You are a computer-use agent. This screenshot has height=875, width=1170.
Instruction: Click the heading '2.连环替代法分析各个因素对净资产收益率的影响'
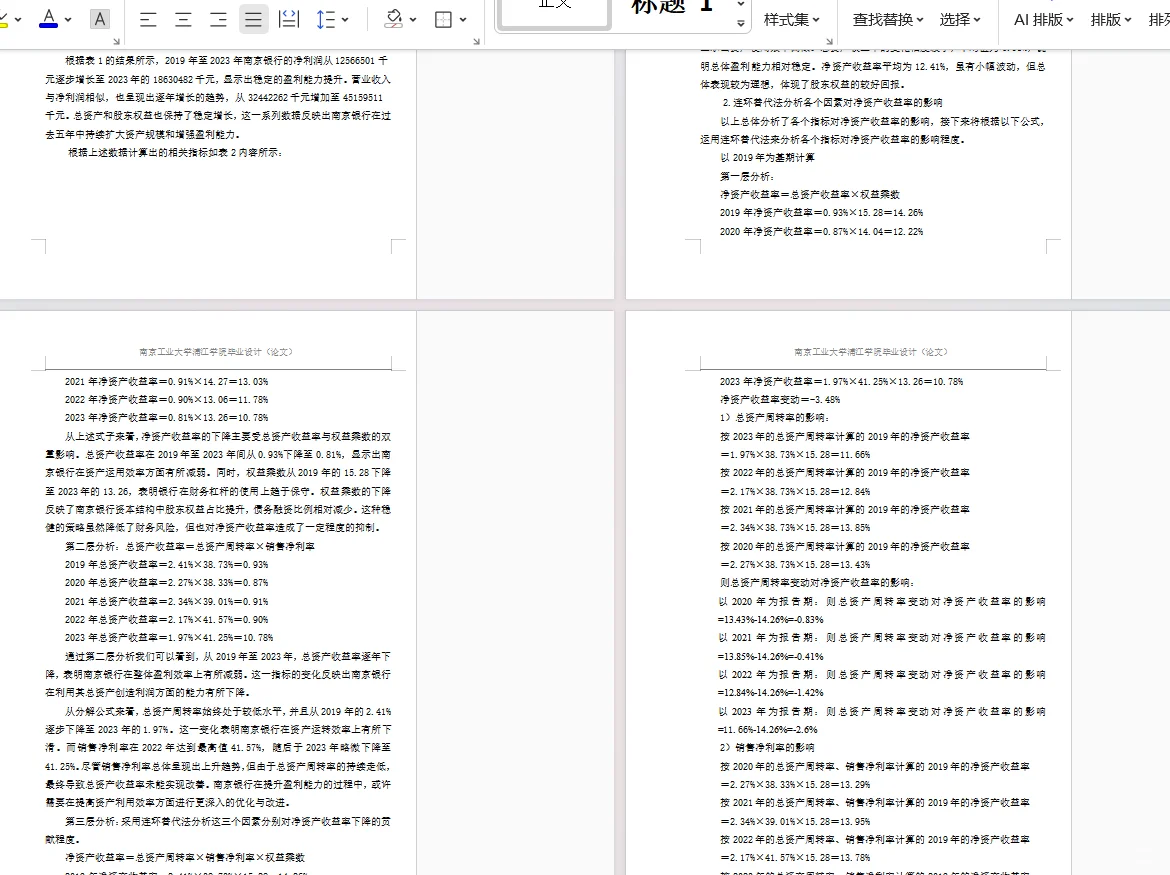[x=832, y=102]
